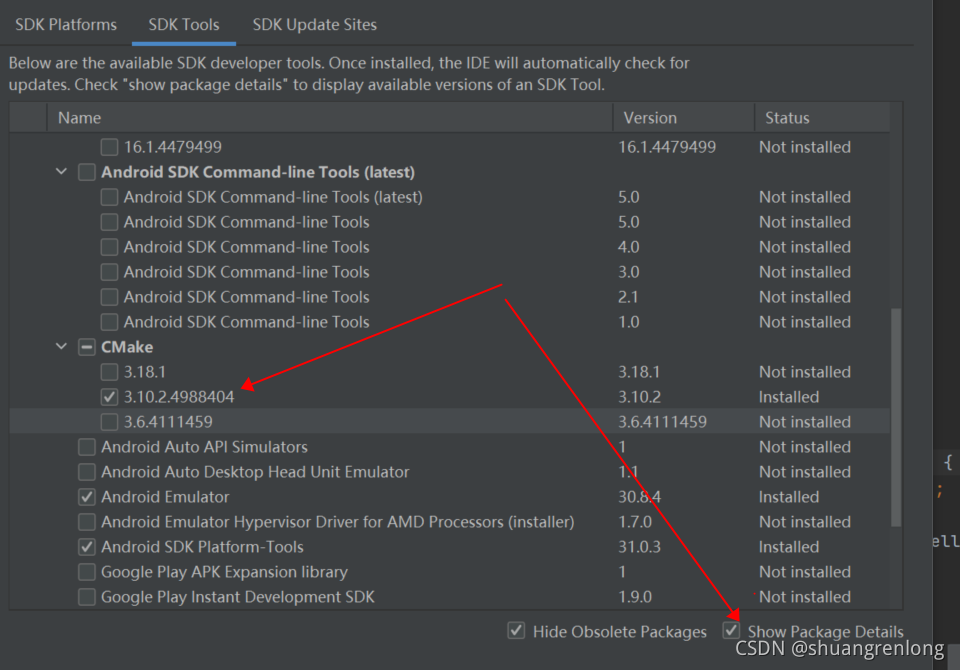960x670 pixels.
Task: Open the SDK Update Sites tab
Action: click(314, 24)
